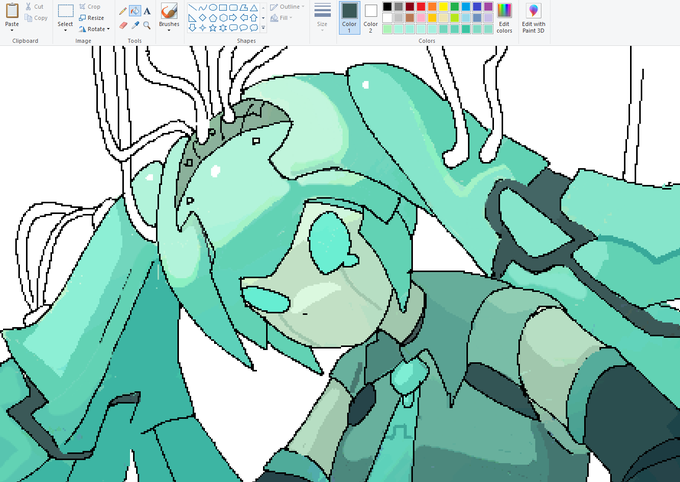Choose the Line shape
680x482 pixels.
click(x=192, y=8)
